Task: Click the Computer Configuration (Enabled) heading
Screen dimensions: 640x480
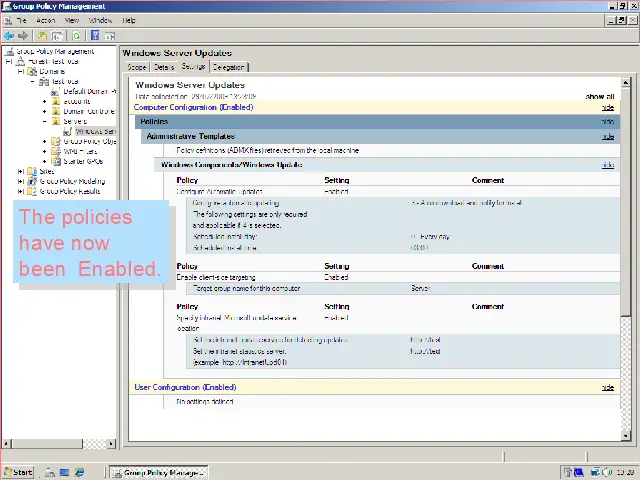Action: pyautogui.click(x=193, y=107)
